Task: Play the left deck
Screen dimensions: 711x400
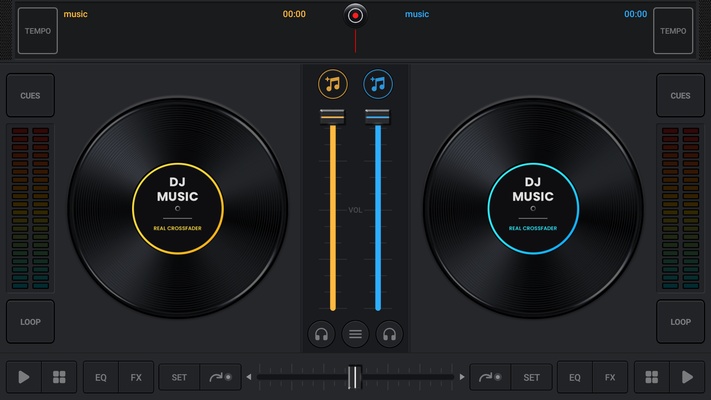Action: [24, 377]
